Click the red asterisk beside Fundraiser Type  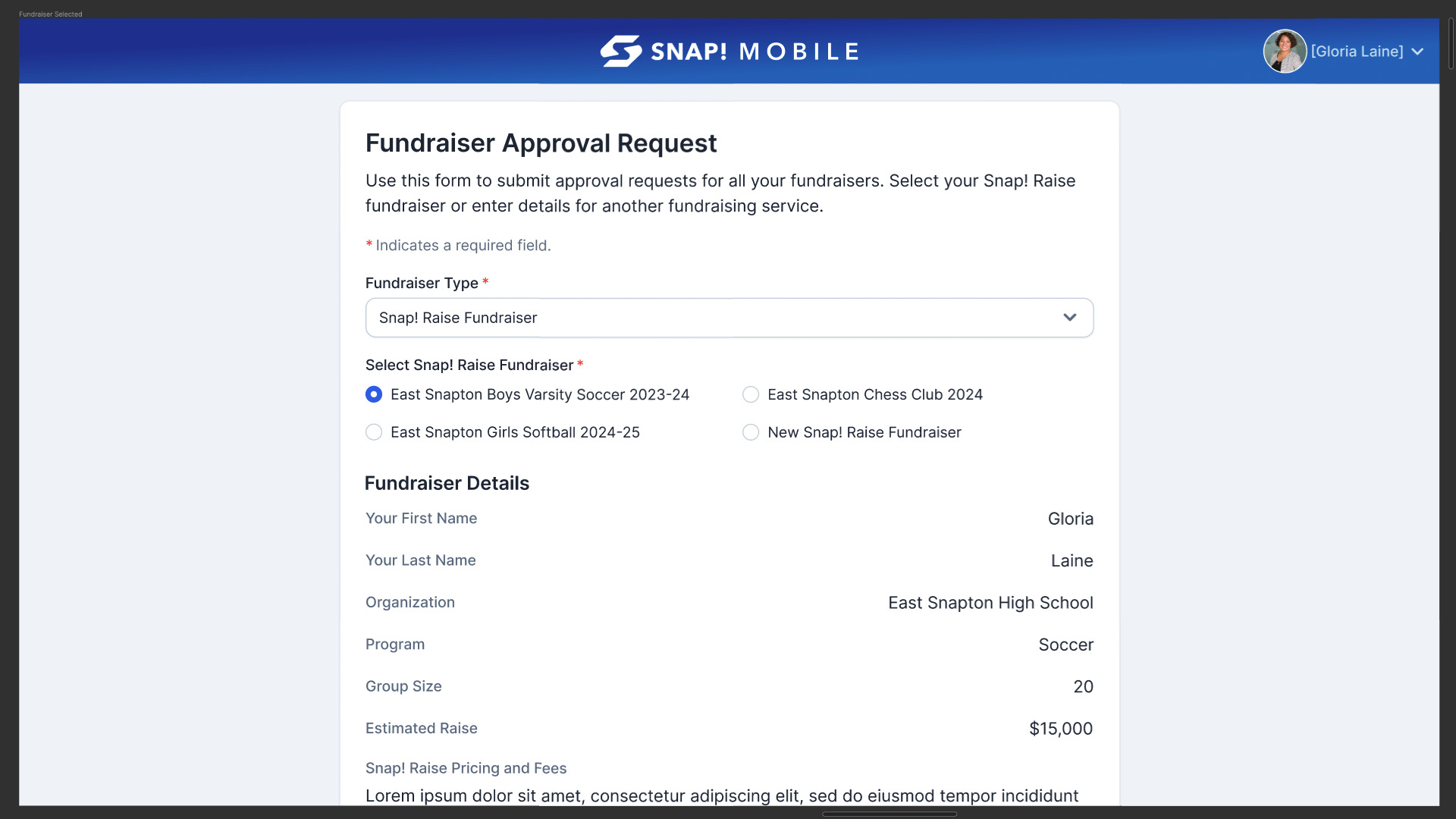point(485,282)
